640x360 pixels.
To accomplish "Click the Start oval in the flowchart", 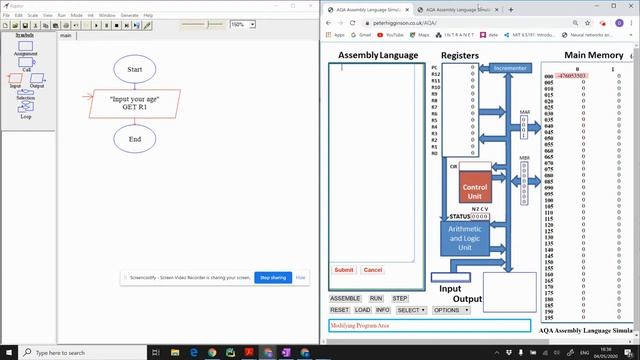I will tap(135, 69).
